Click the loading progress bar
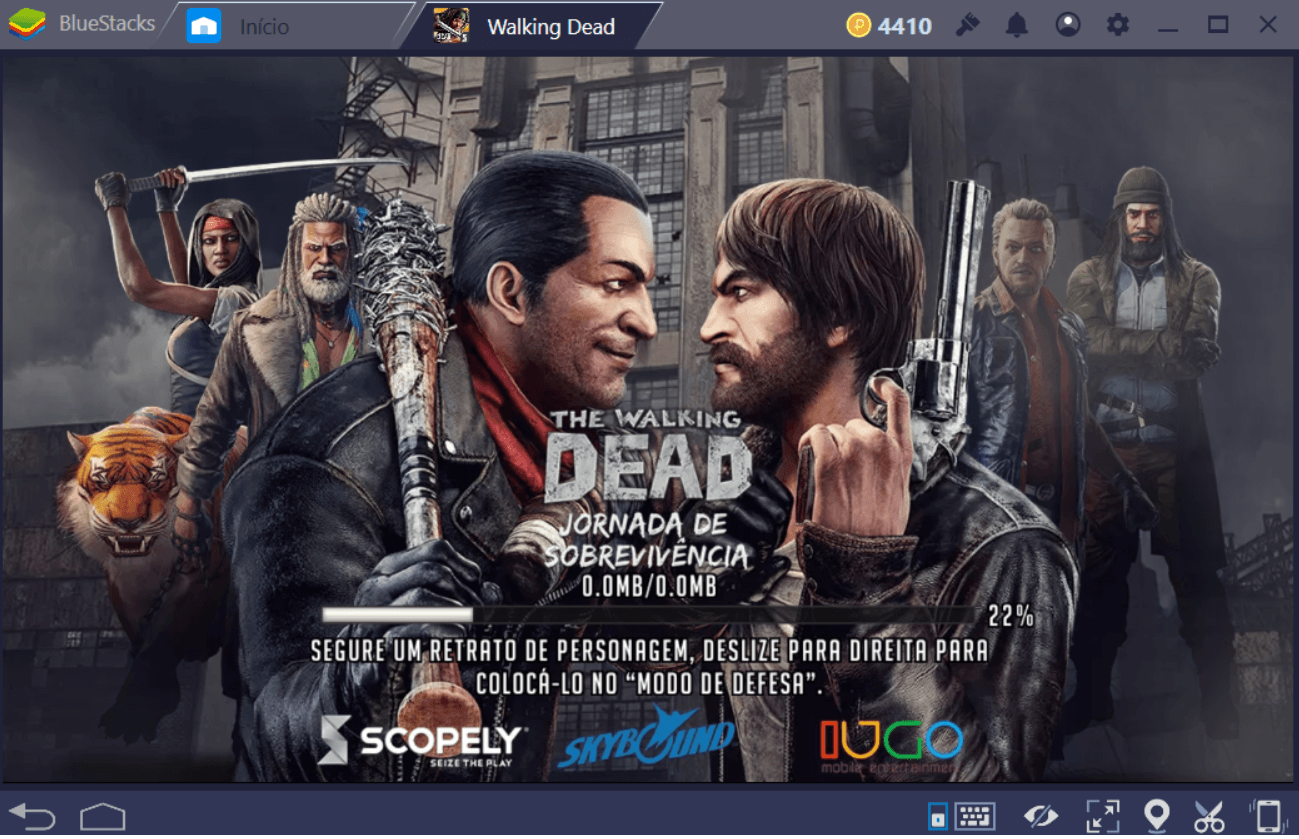 tap(650, 614)
